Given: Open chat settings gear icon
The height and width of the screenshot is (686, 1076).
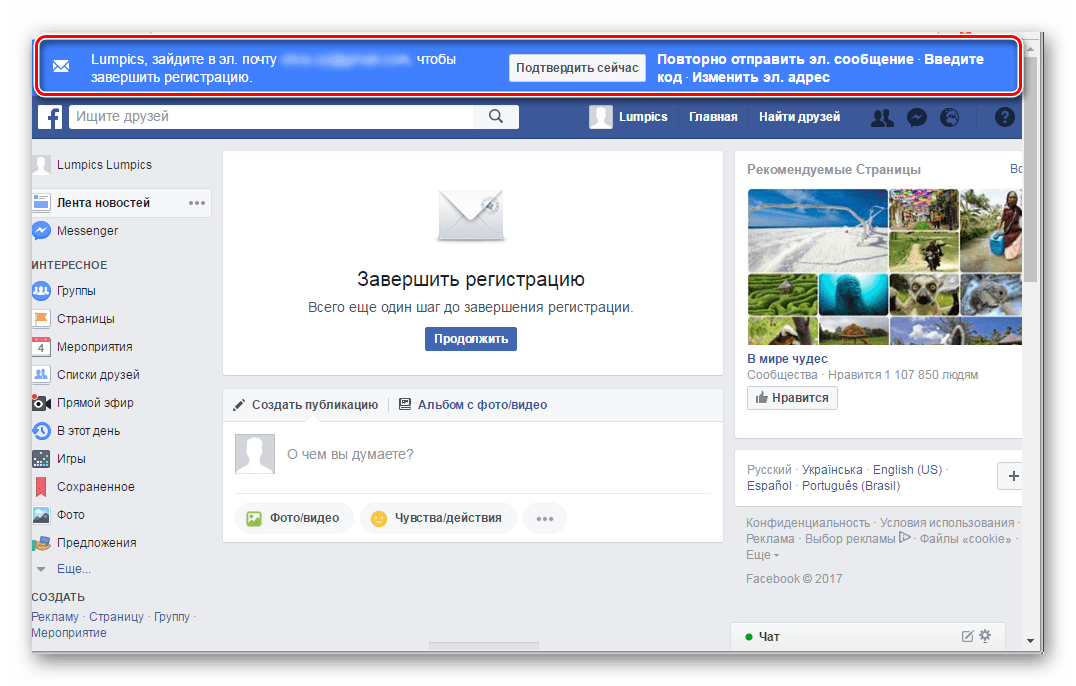Looking at the screenshot, I should tap(985, 636).
